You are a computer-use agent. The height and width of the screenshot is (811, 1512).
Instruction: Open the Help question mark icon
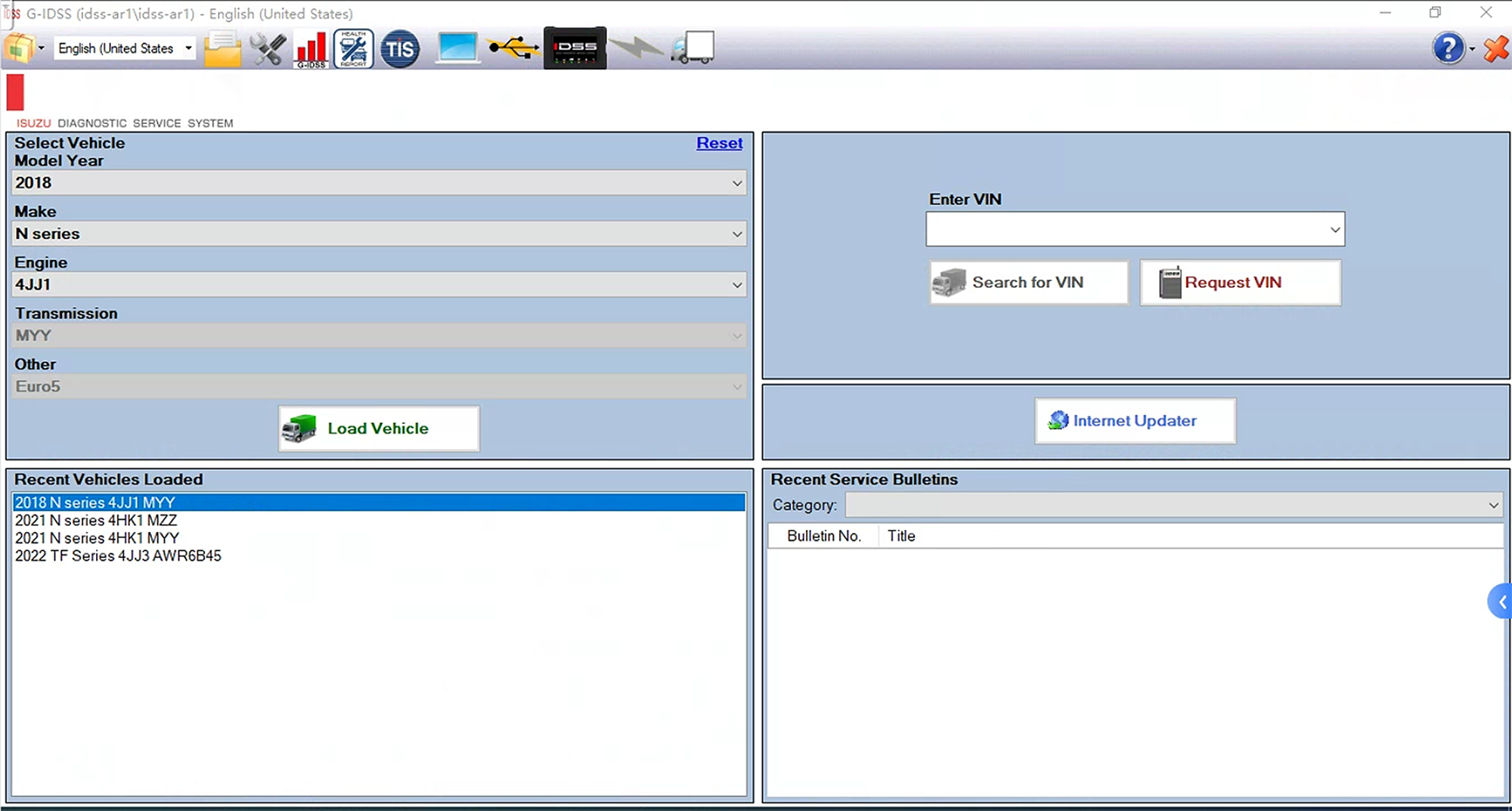coord(1448,49)
